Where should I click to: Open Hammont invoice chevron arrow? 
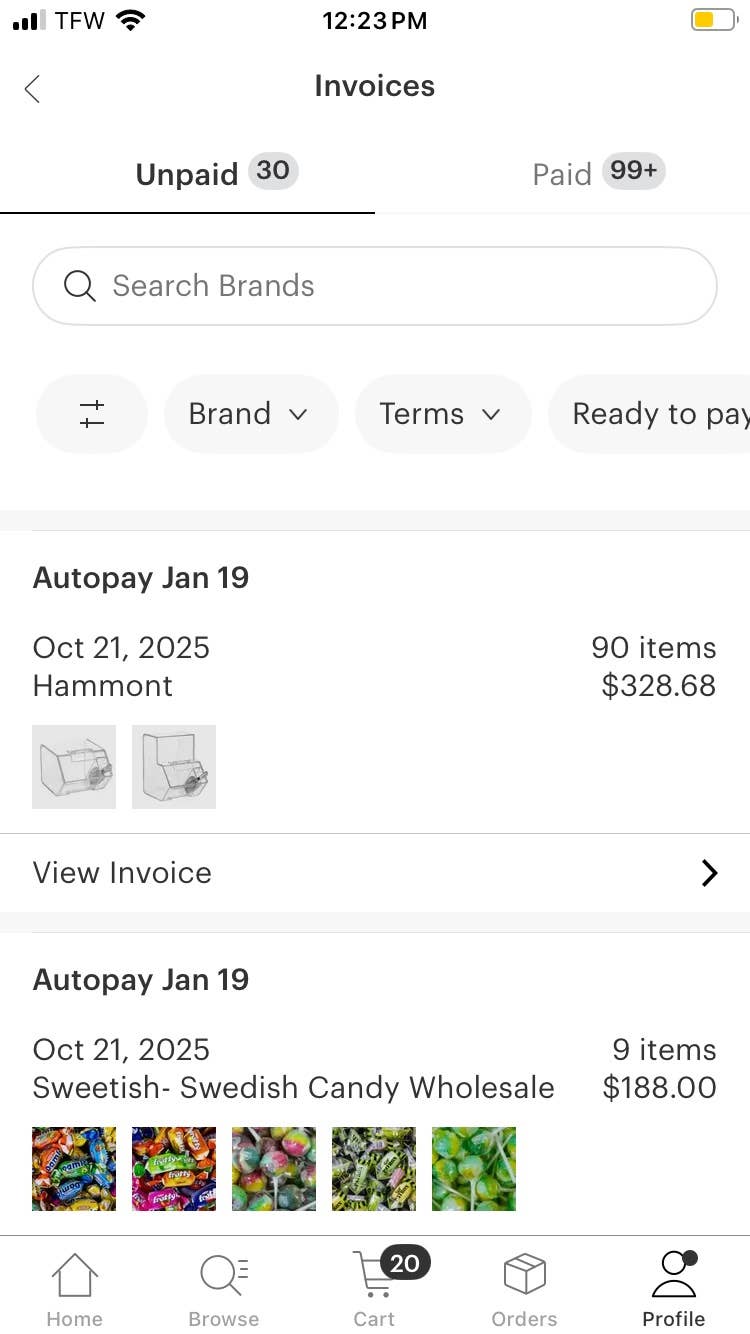[709, 873]
